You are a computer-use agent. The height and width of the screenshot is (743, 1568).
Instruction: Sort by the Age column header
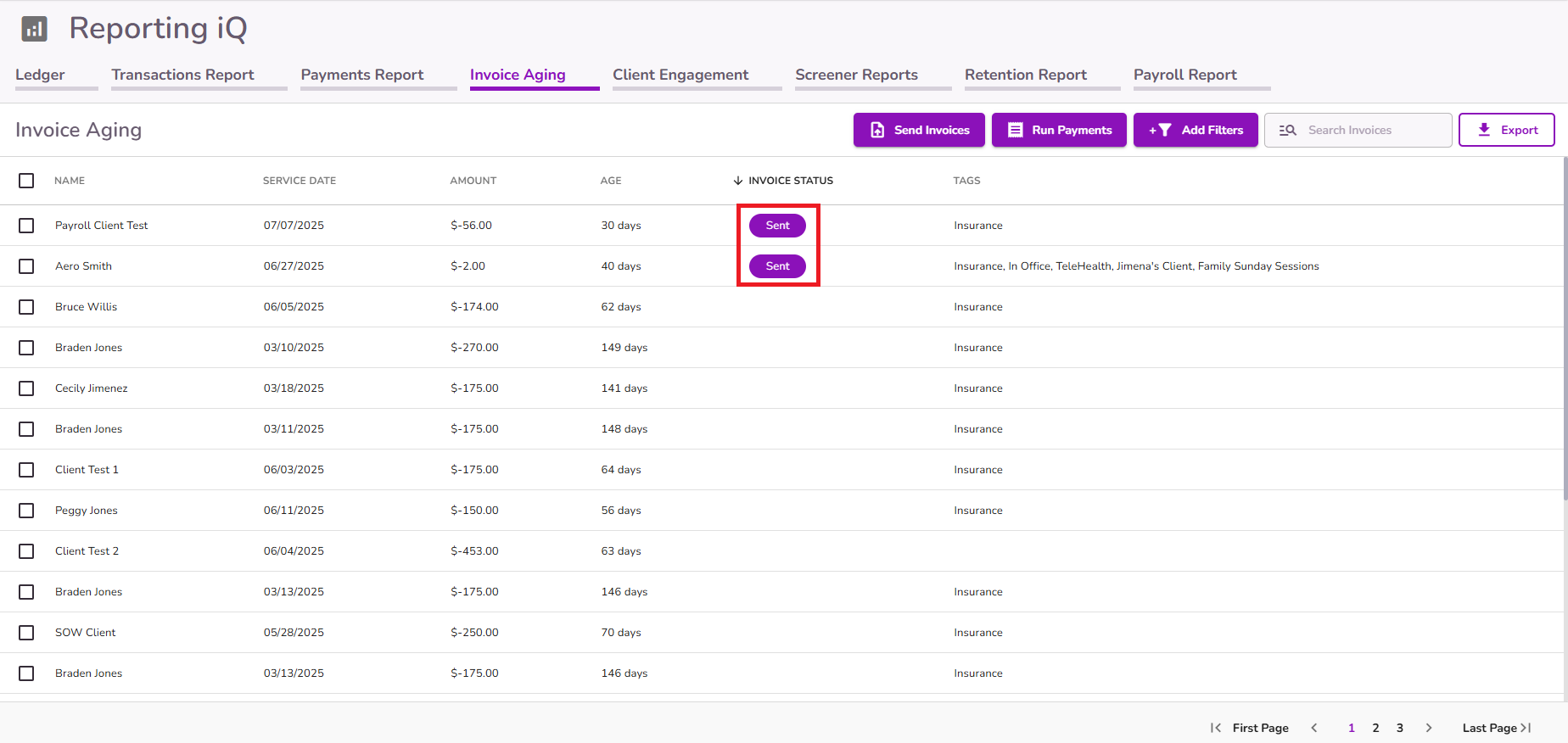click(611, 181)
